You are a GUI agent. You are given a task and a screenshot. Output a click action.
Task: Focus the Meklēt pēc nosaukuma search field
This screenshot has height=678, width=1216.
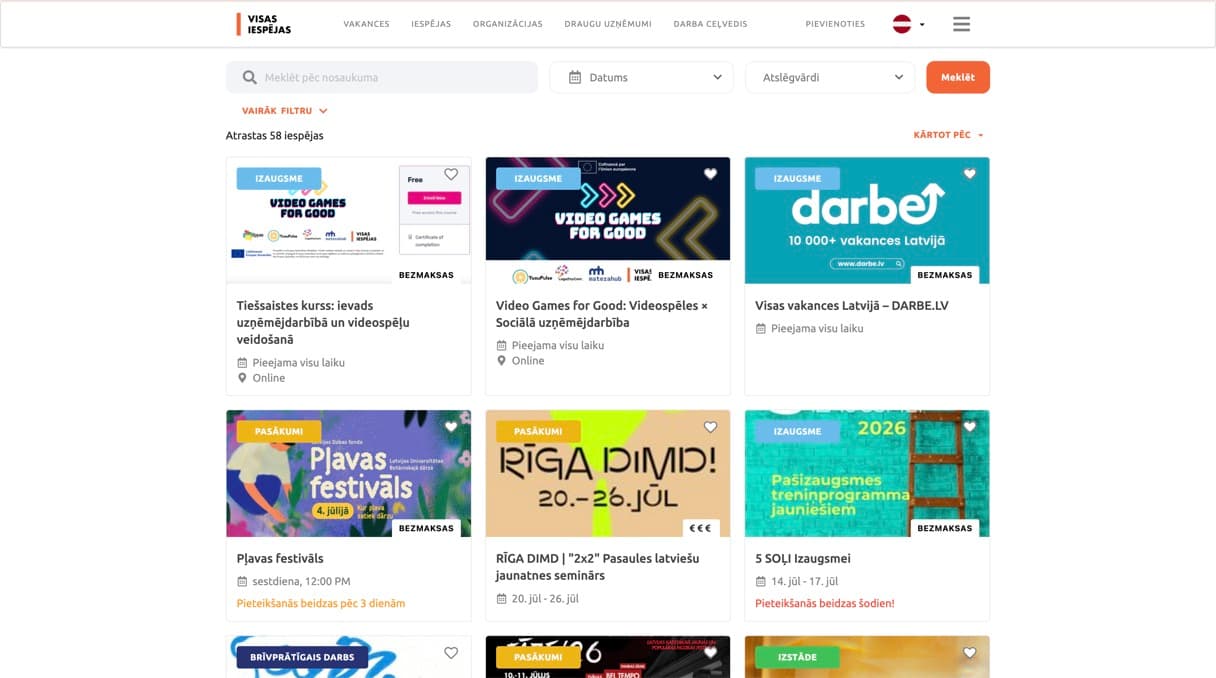(x=382, y=77)
